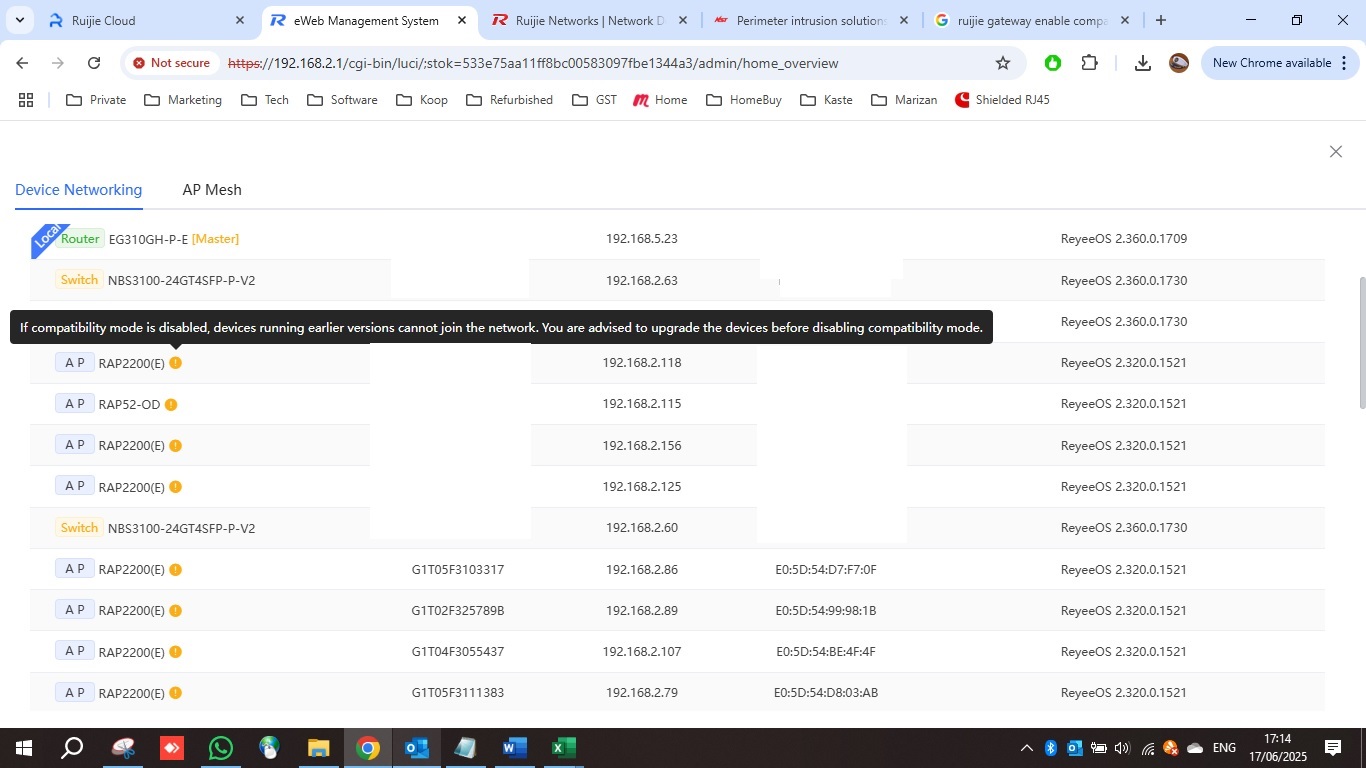Open the Marizan bookmarks folder
The image size is (1366, 768).
[x=904, y=100]
